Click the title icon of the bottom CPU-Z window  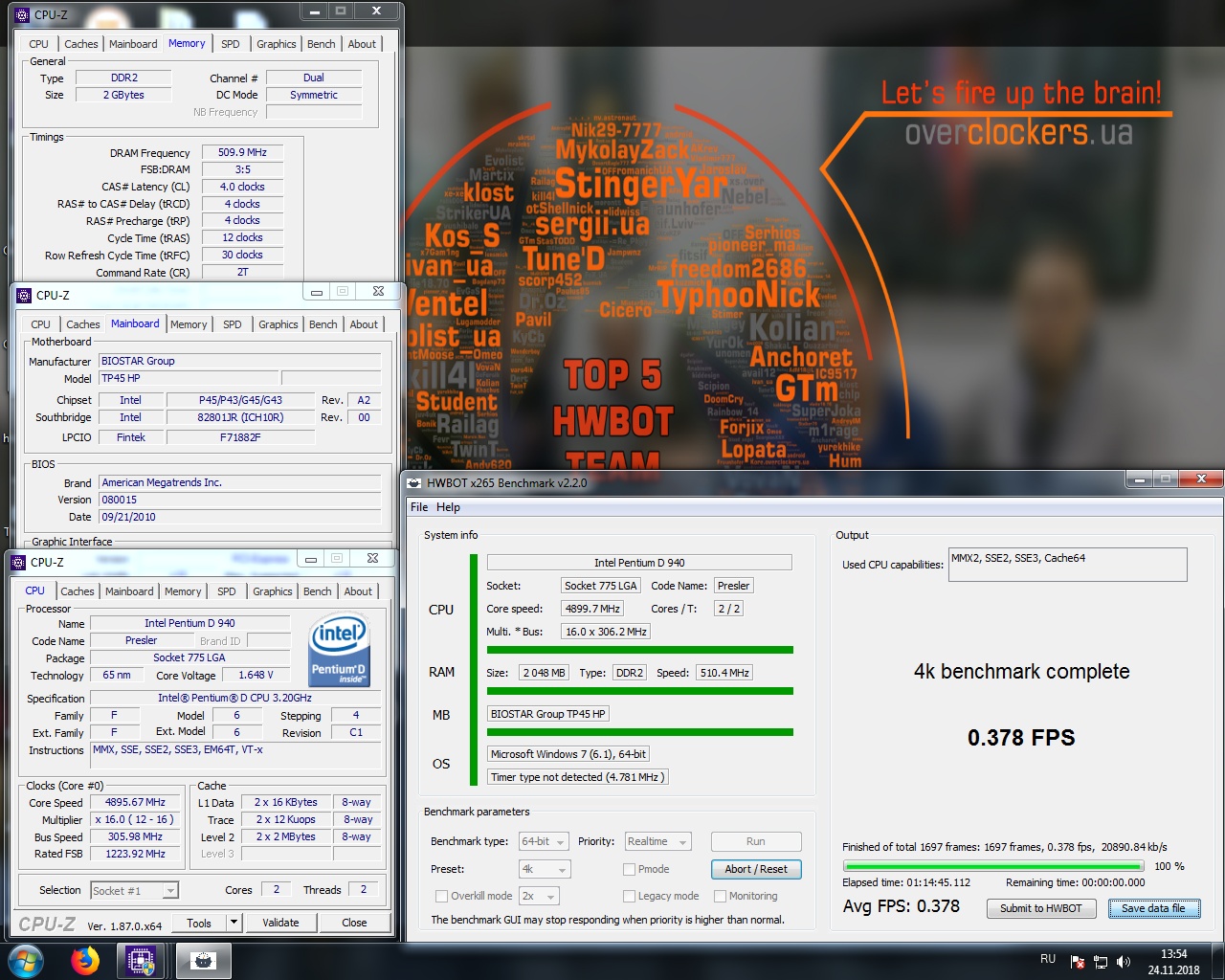18,562
